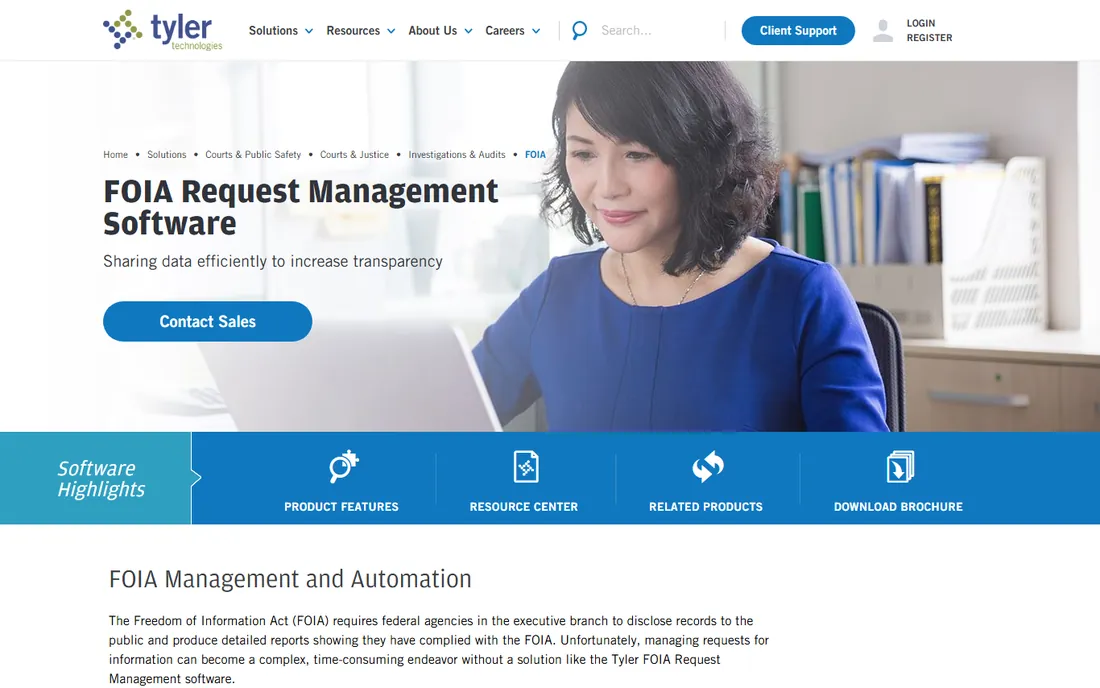Click the FOIA breadcrumb
The height and width of the screenshot is (688, 1100).
[535, 154]
